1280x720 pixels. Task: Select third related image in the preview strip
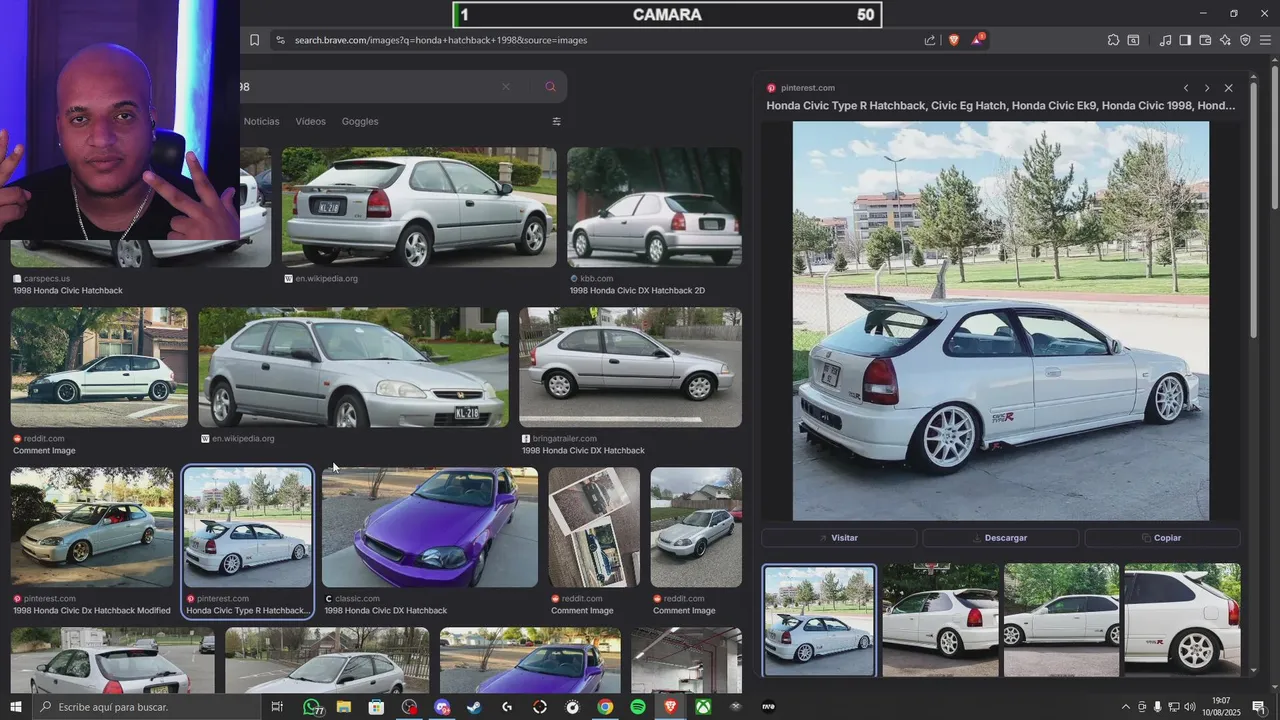tap(1061, 620)
